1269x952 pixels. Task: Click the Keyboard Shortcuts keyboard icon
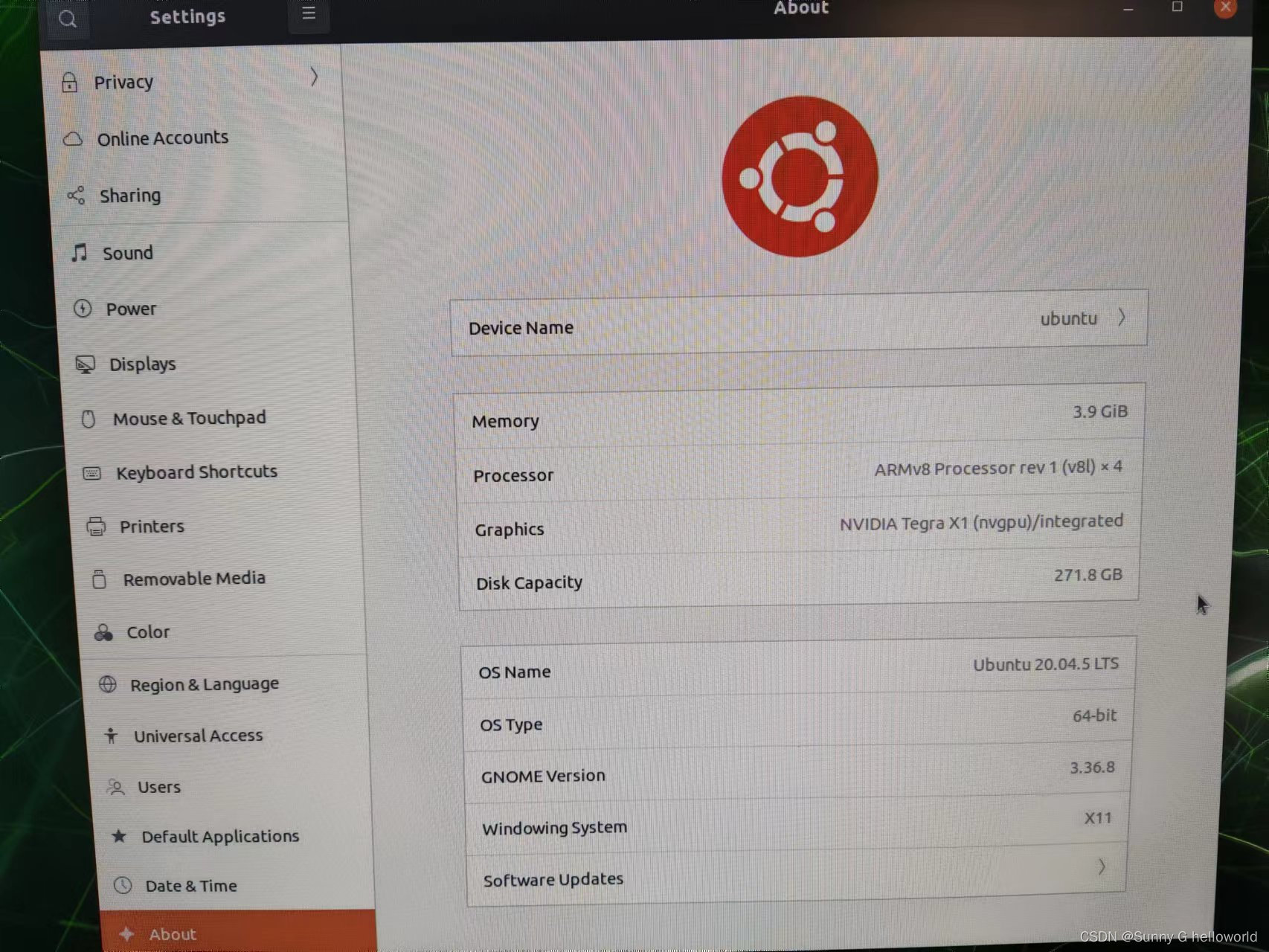92,473
